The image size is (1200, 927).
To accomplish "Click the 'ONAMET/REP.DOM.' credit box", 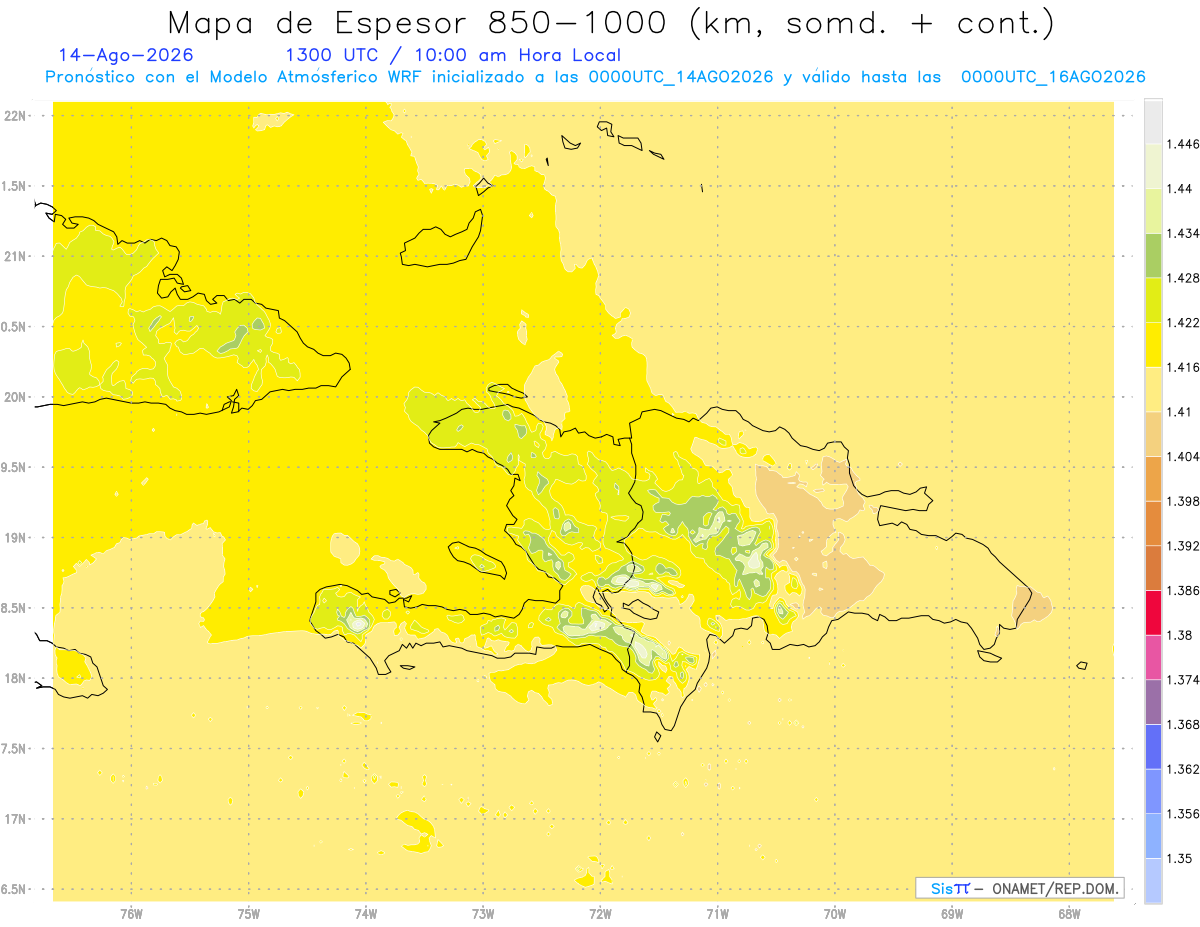I will pyautogui.click(x=1019, y=888).
